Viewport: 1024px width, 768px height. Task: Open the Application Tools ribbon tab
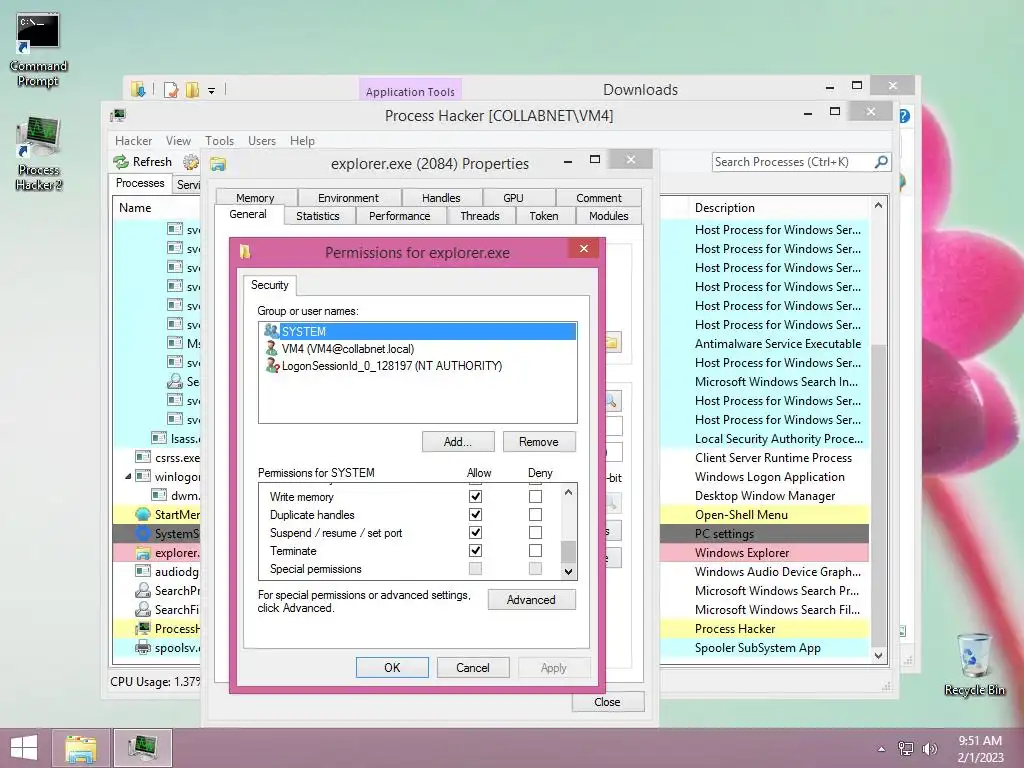(x=410, y=91)
